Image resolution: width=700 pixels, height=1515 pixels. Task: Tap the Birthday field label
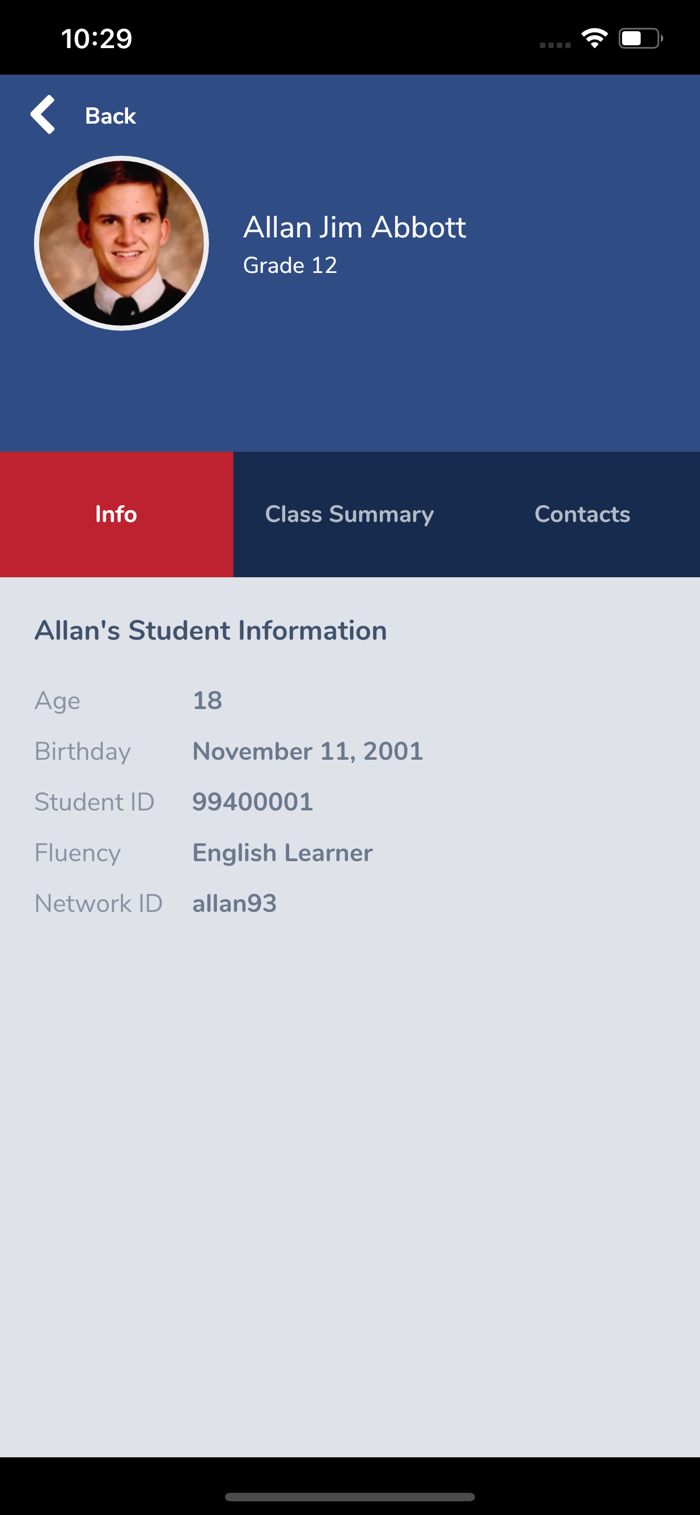pyautogui.click(x=83, y=751)
